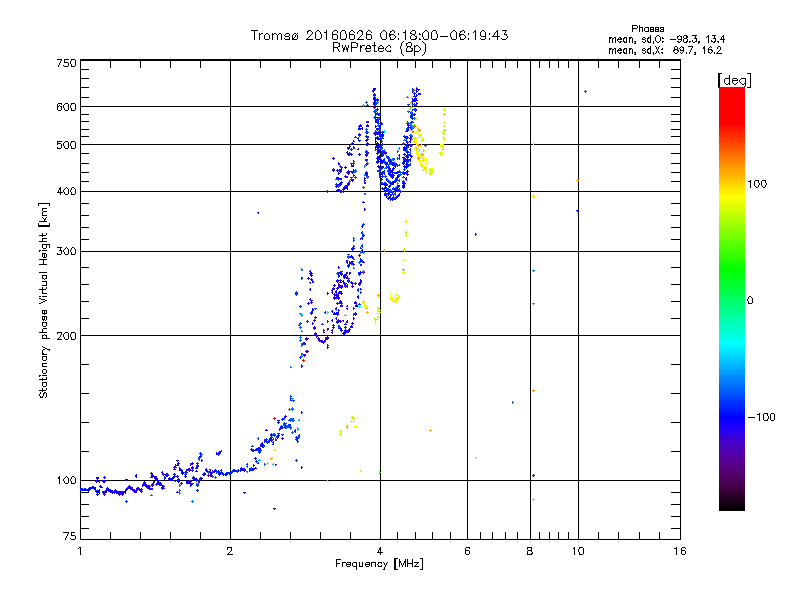Click the 'Phases' header label
The width and height of the screenshot is (800, 600).
pyautogui.click(x=647, y=29)
